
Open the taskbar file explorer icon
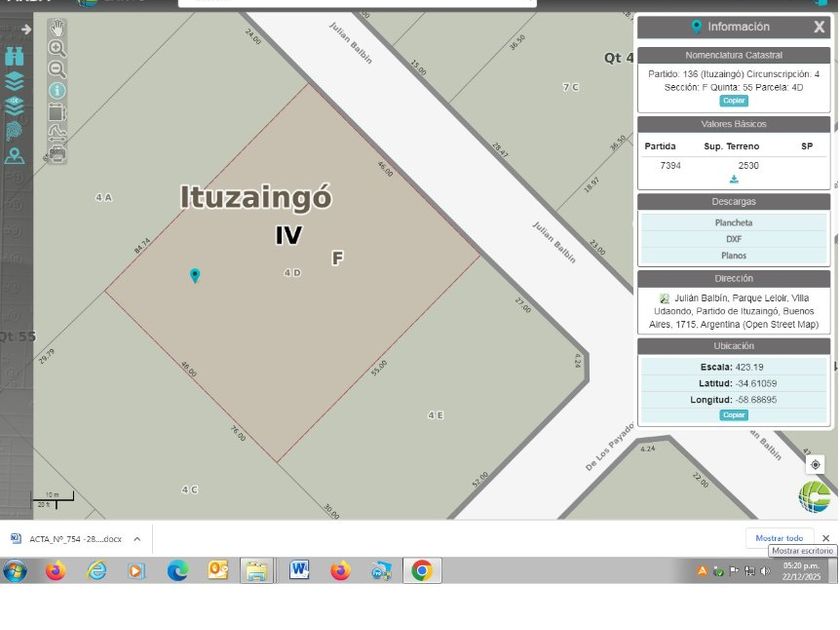(257, 571)
